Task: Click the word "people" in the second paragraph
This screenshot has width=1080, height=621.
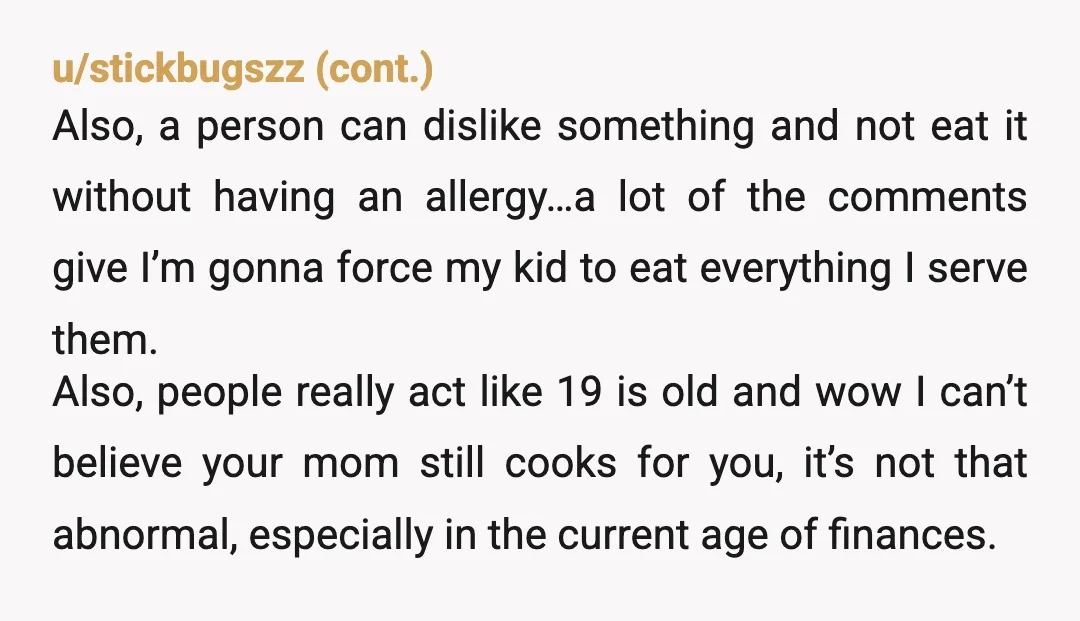Action: (x=220, y=394)
